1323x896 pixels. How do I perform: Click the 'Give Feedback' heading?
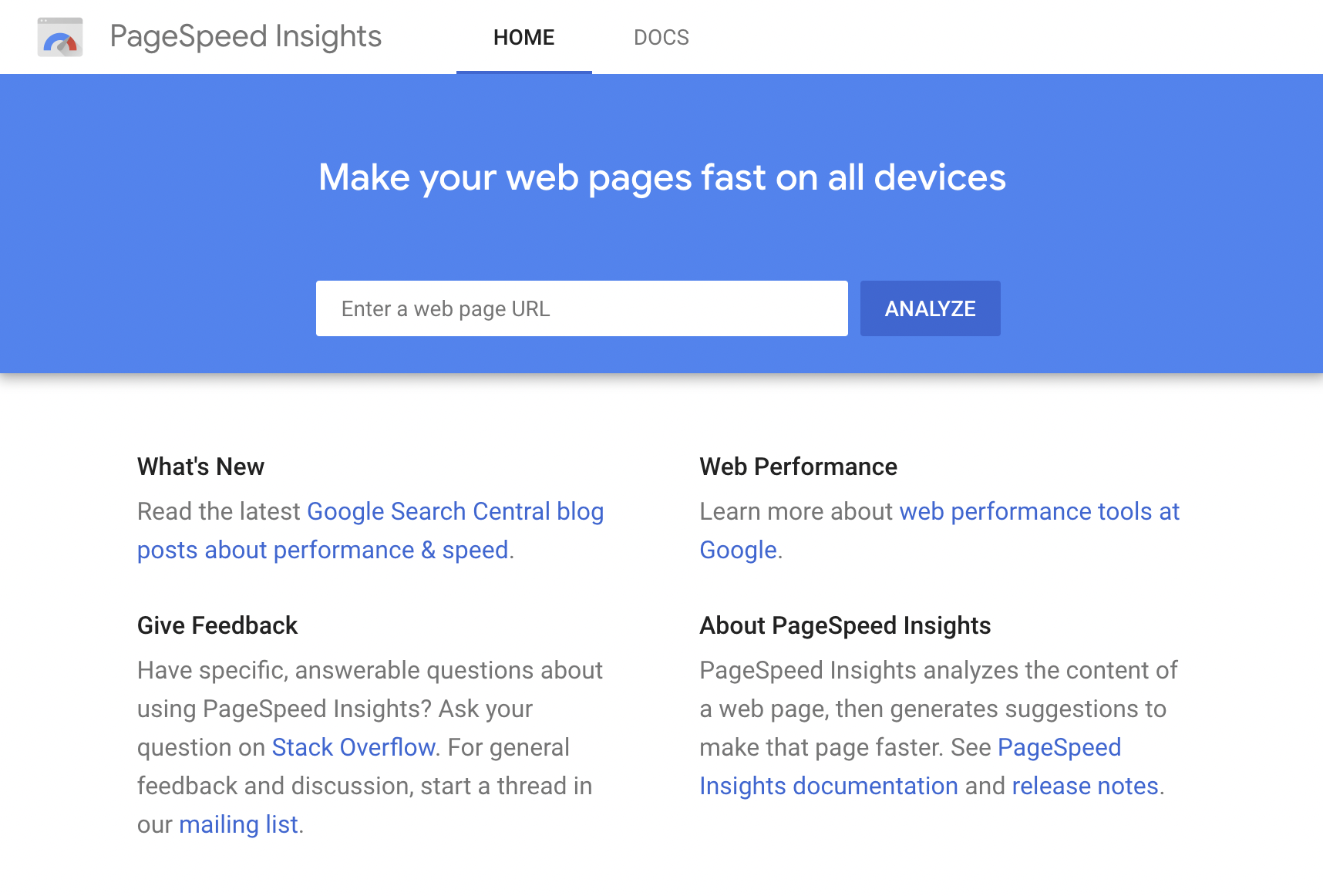217,625
